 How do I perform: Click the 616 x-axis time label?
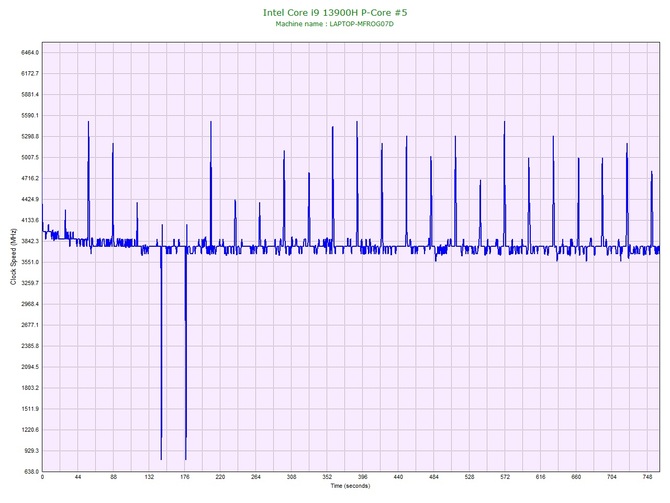[x=541, y=477]
